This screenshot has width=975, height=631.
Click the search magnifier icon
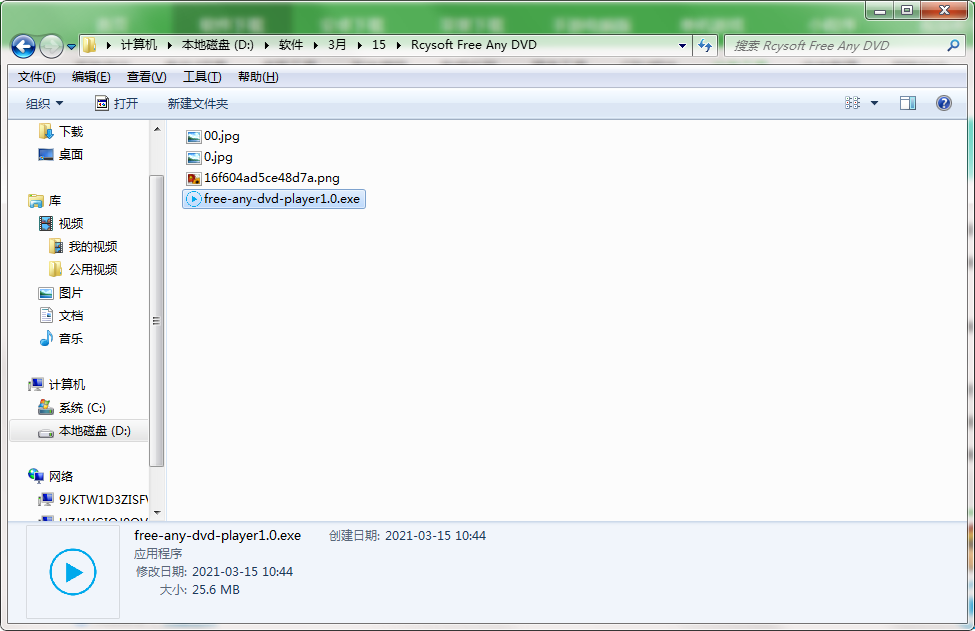(x=953, y=45)
